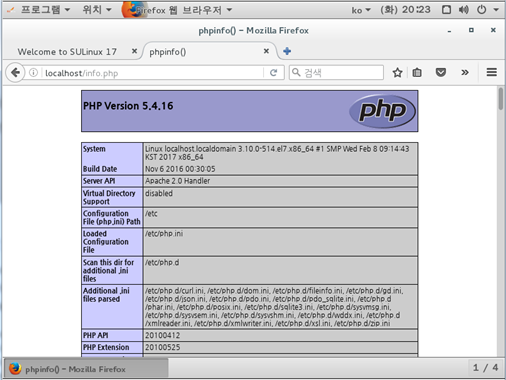Screen dimensions: 506x380
Task: Click the 20100412 value
Action: tap(162, 335)
